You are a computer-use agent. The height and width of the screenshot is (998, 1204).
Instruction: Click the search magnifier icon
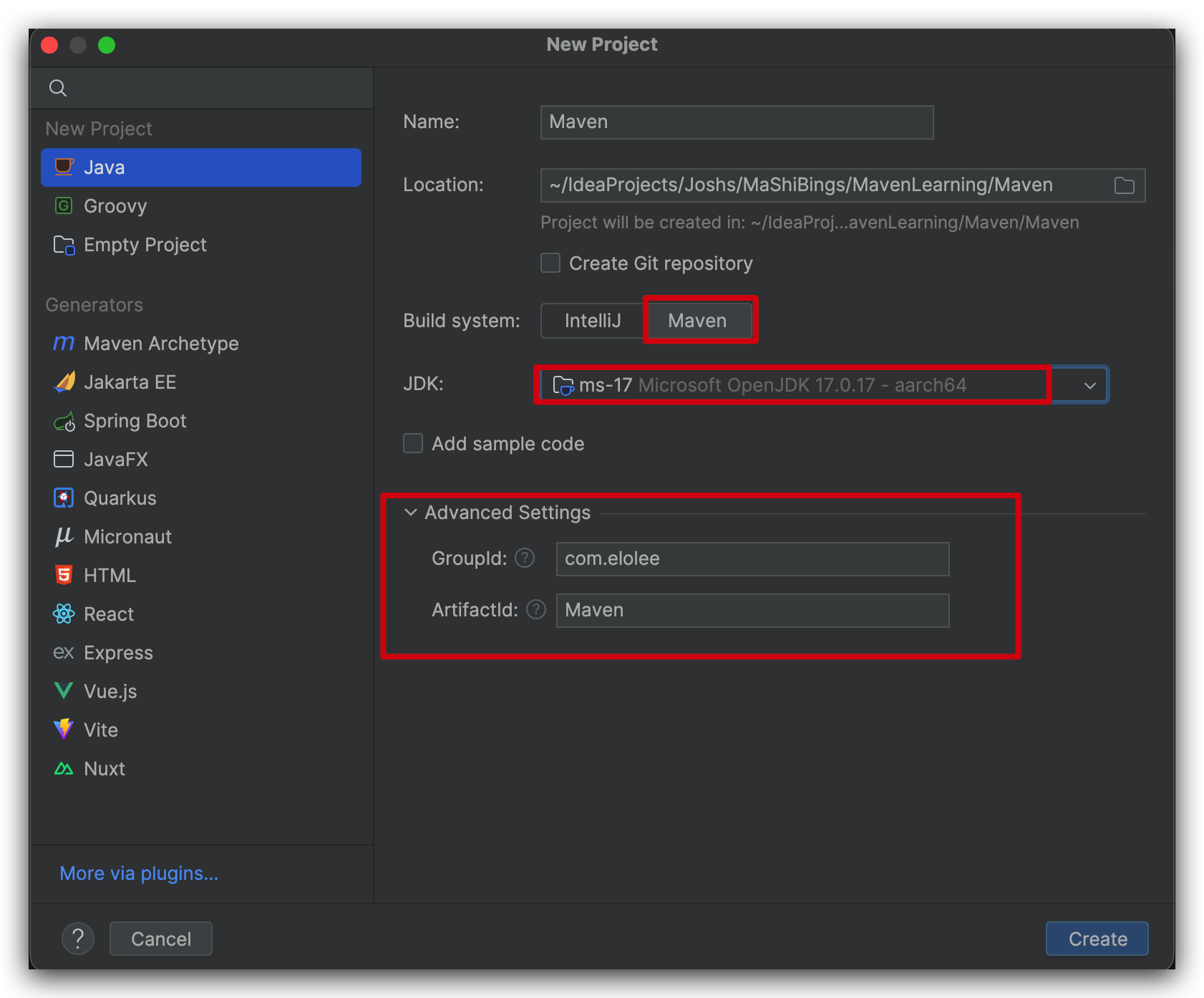click(58, 88)
